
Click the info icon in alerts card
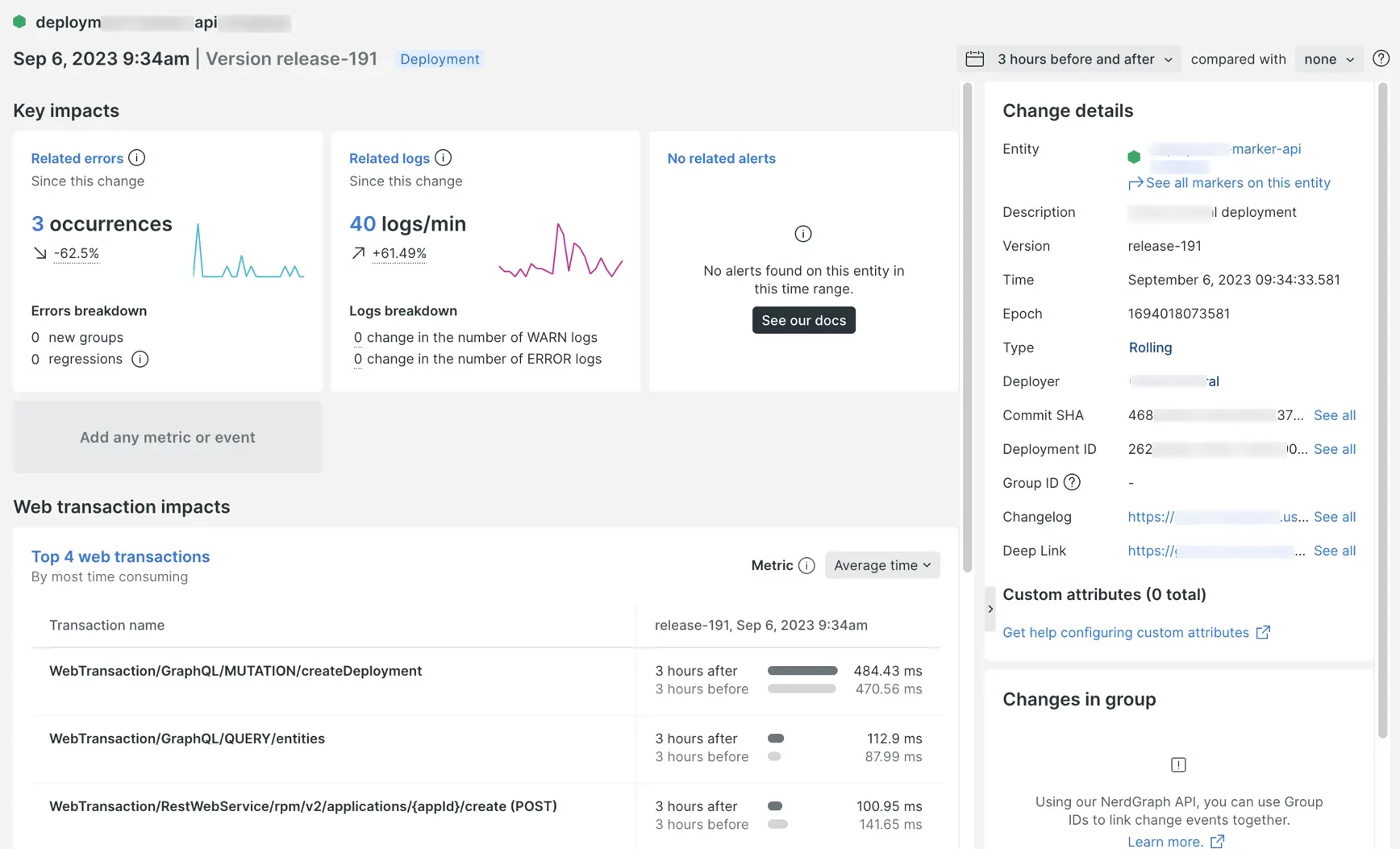pos(803,234)
